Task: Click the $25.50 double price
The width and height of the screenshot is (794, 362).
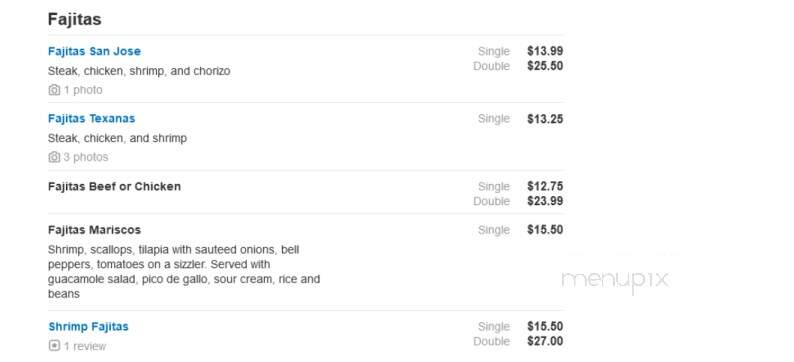Action: click(x=545, y=66)
